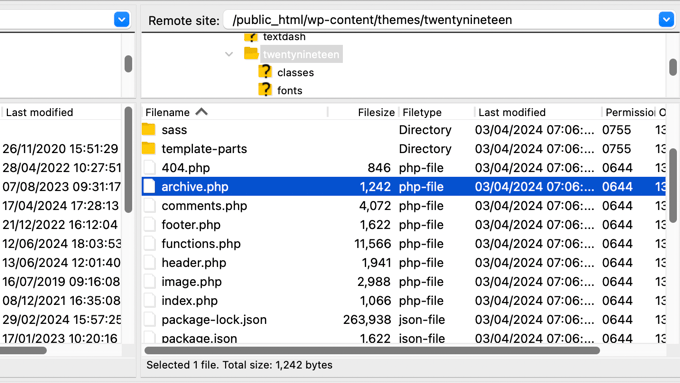
Task: Sort by the Permissions column header
Action: coord(629,112)
